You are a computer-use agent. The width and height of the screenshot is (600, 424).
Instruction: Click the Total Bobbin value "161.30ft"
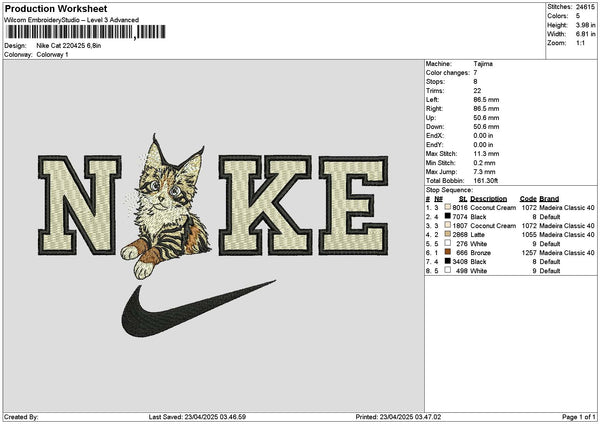click(486, 181)
